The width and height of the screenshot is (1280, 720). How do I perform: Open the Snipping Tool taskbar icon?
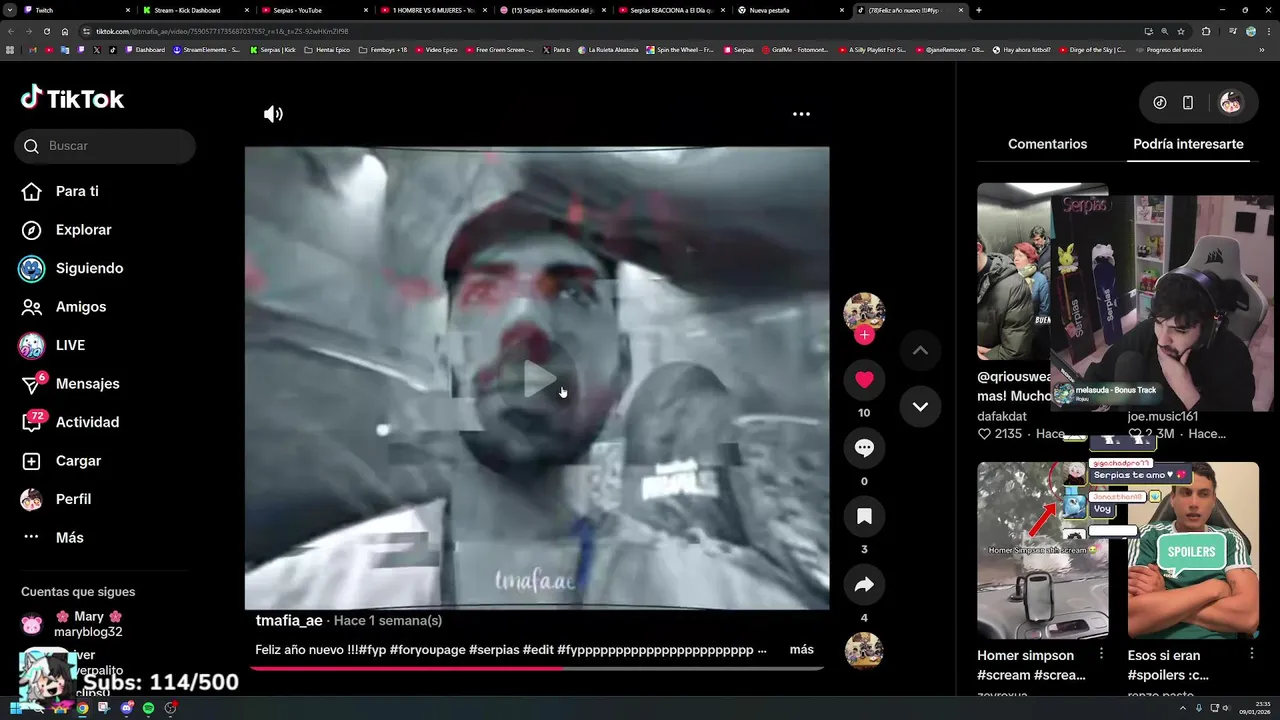pos(104,708)
